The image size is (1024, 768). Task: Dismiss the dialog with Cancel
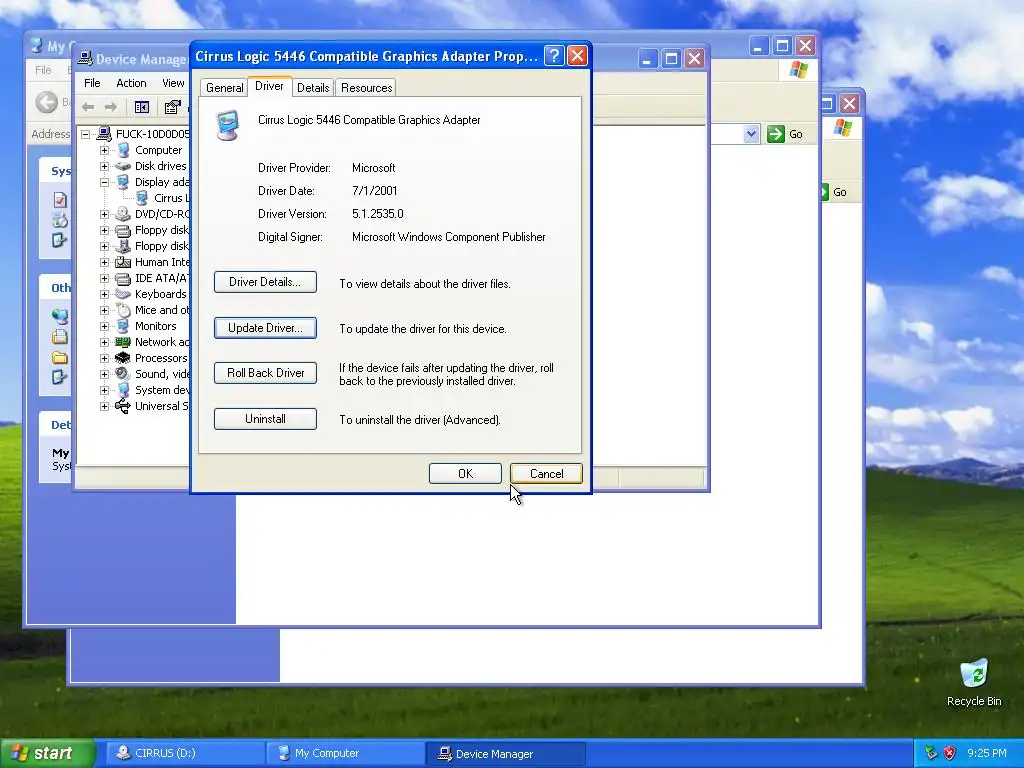(x=546, y=473)
